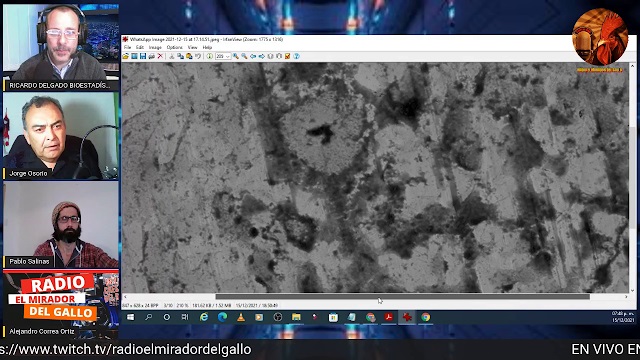
Task: Open the zoom percentage dropdown in toolbar
Action: pyautogui.click(x=227, y=56)
